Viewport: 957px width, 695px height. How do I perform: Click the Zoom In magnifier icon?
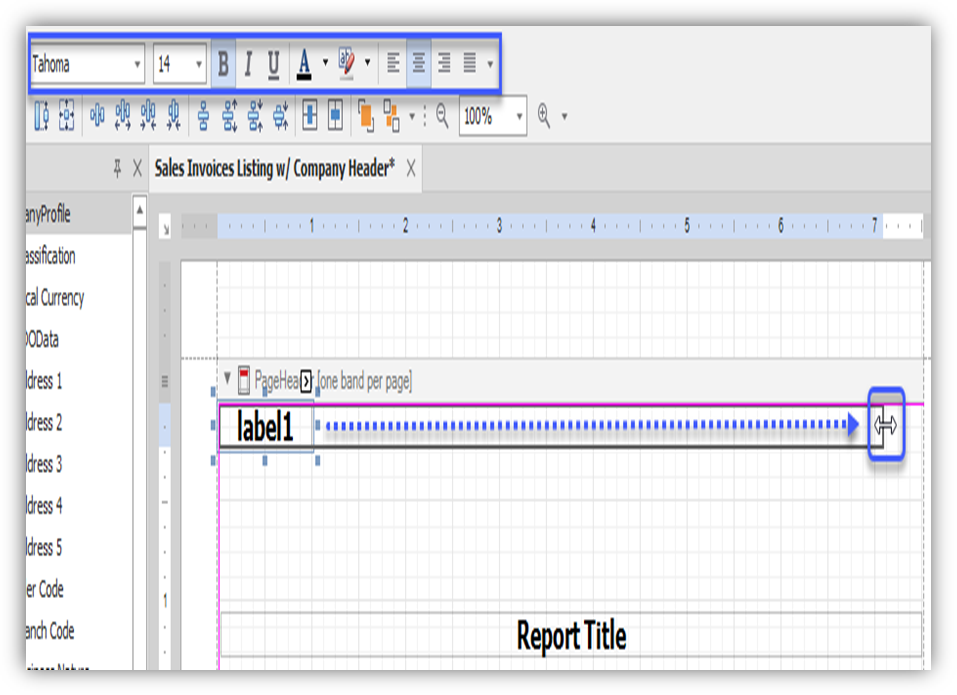click(542, 118)
